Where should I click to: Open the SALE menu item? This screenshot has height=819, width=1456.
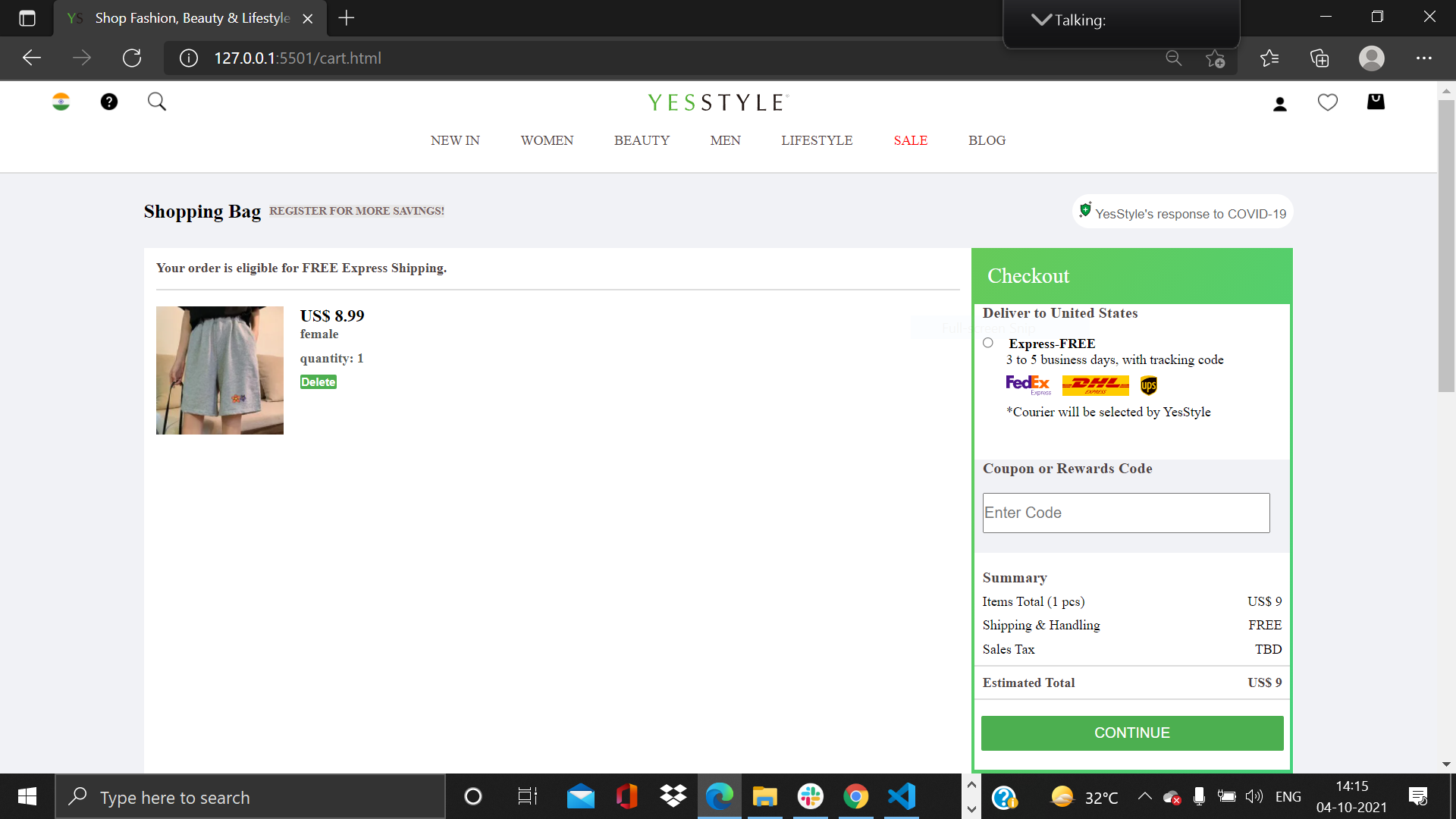tap(910, 140)
